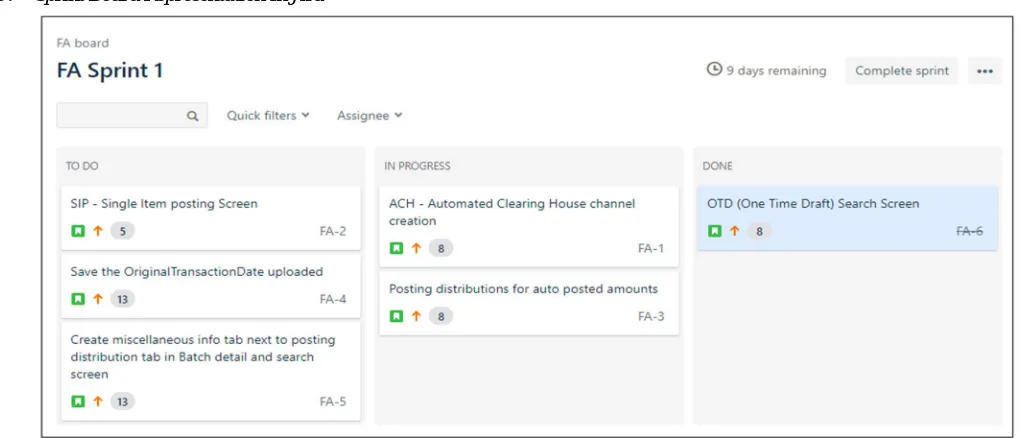The height and width of the screenshot is (438, 1020).
Task: Click the story type icon on FA-5 card
Action: coord(78,402)
